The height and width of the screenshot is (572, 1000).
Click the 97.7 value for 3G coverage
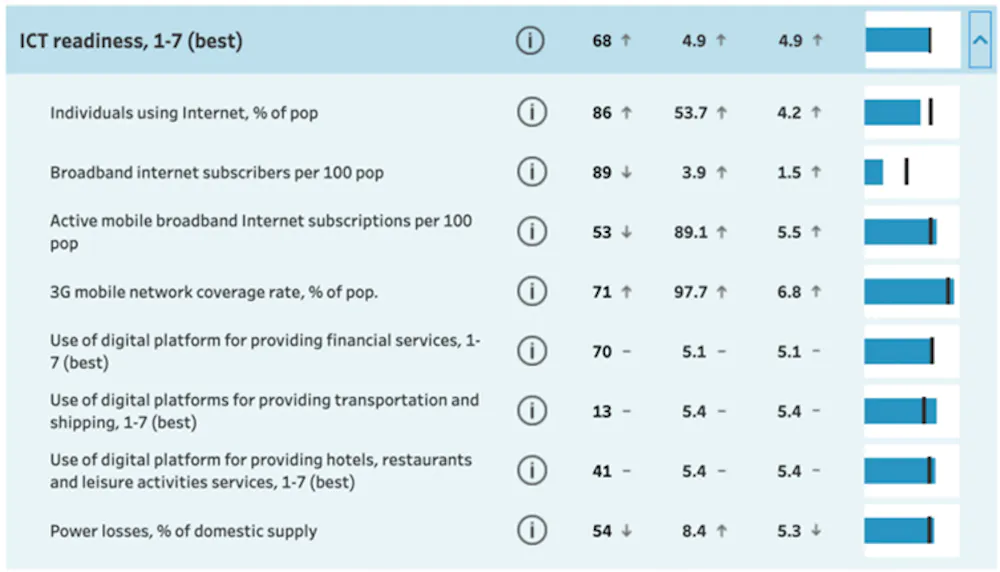click(x=690, y=291)
